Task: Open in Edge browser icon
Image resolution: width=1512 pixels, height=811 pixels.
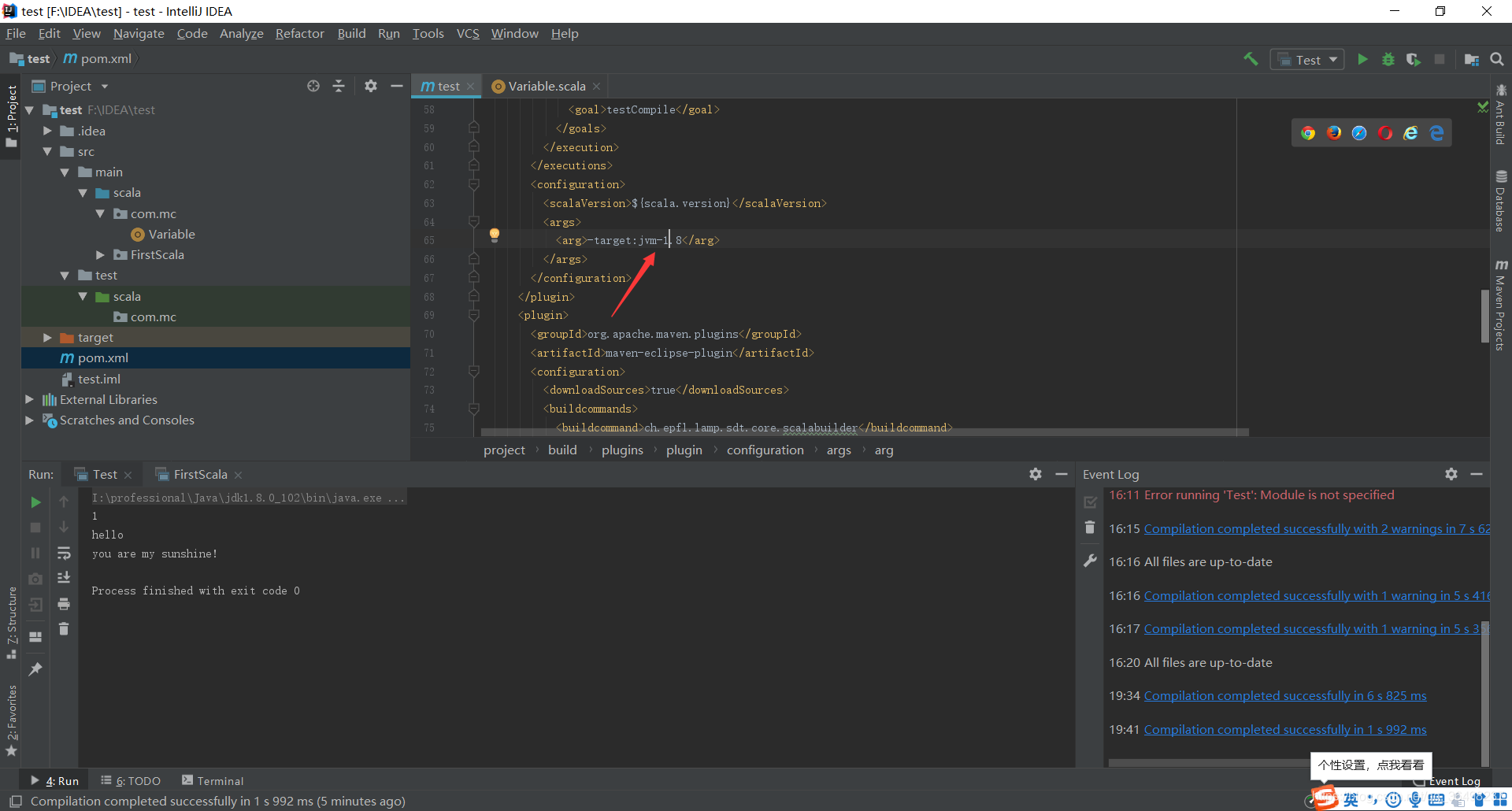Action: [x=1436, y=133]
